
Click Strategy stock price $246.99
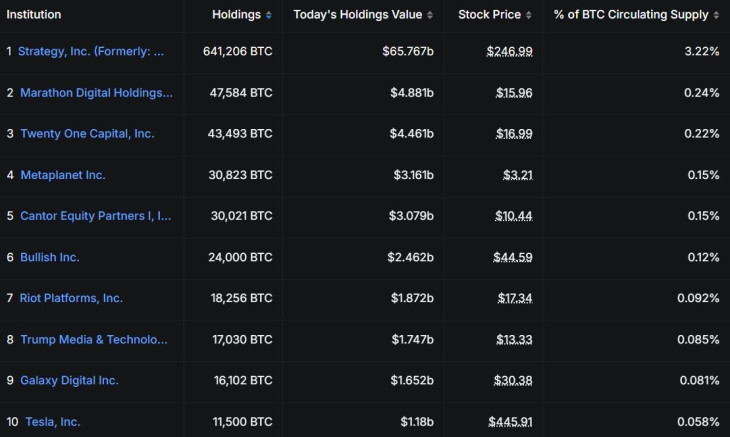coord(510,51)
